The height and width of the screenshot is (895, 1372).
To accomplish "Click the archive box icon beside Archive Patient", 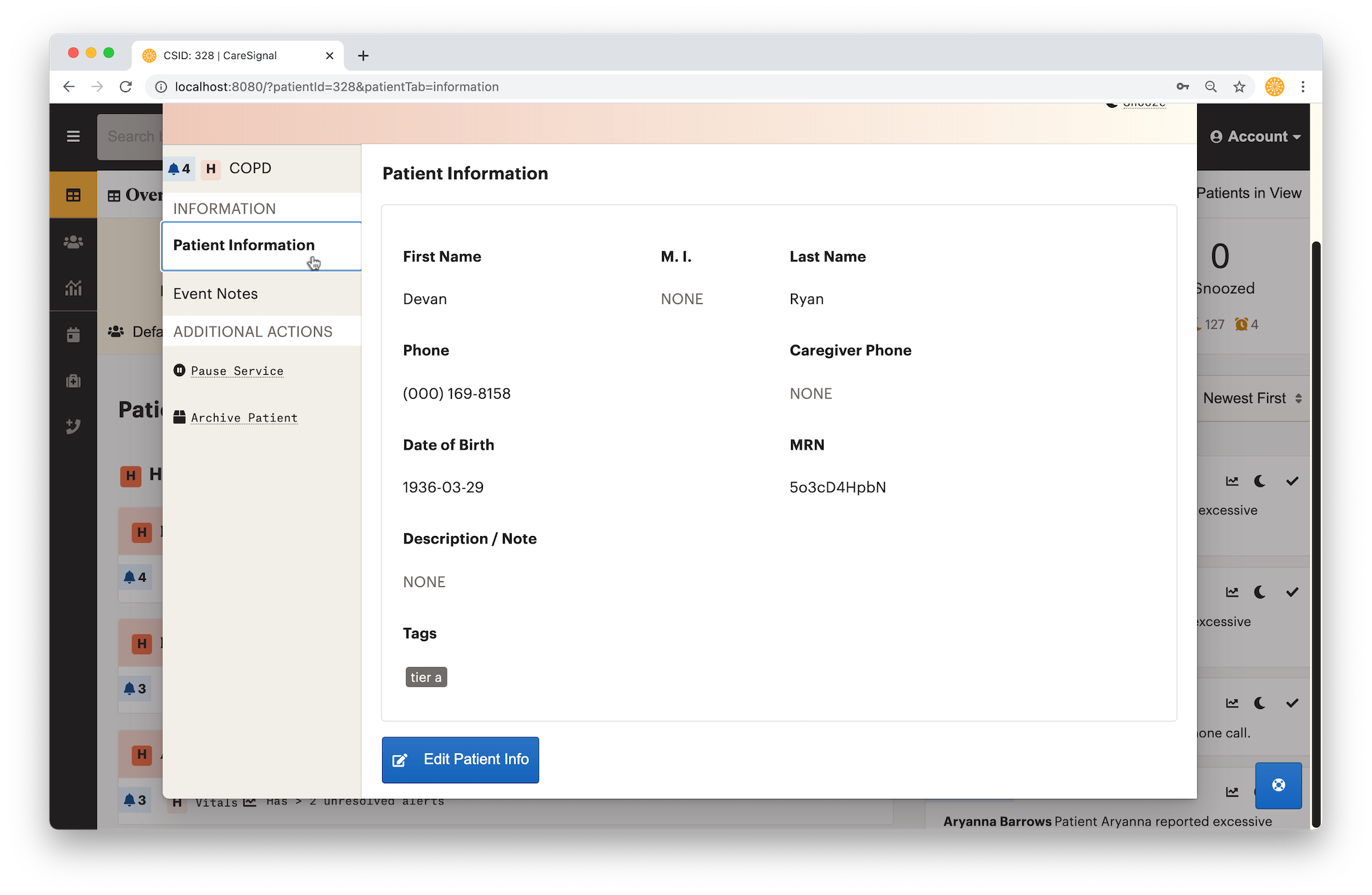I will (x=180, y=417).
